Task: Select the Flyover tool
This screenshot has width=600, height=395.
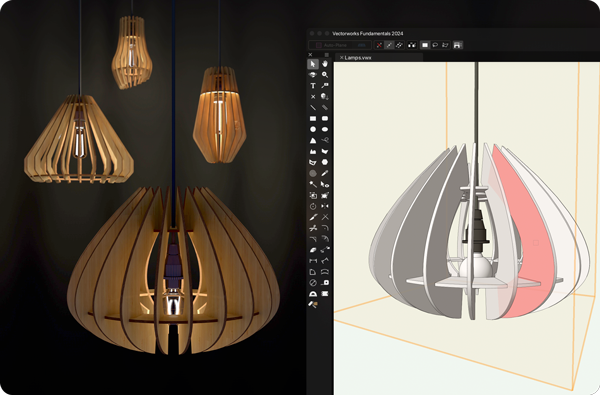Action: [x=313, y=75]
